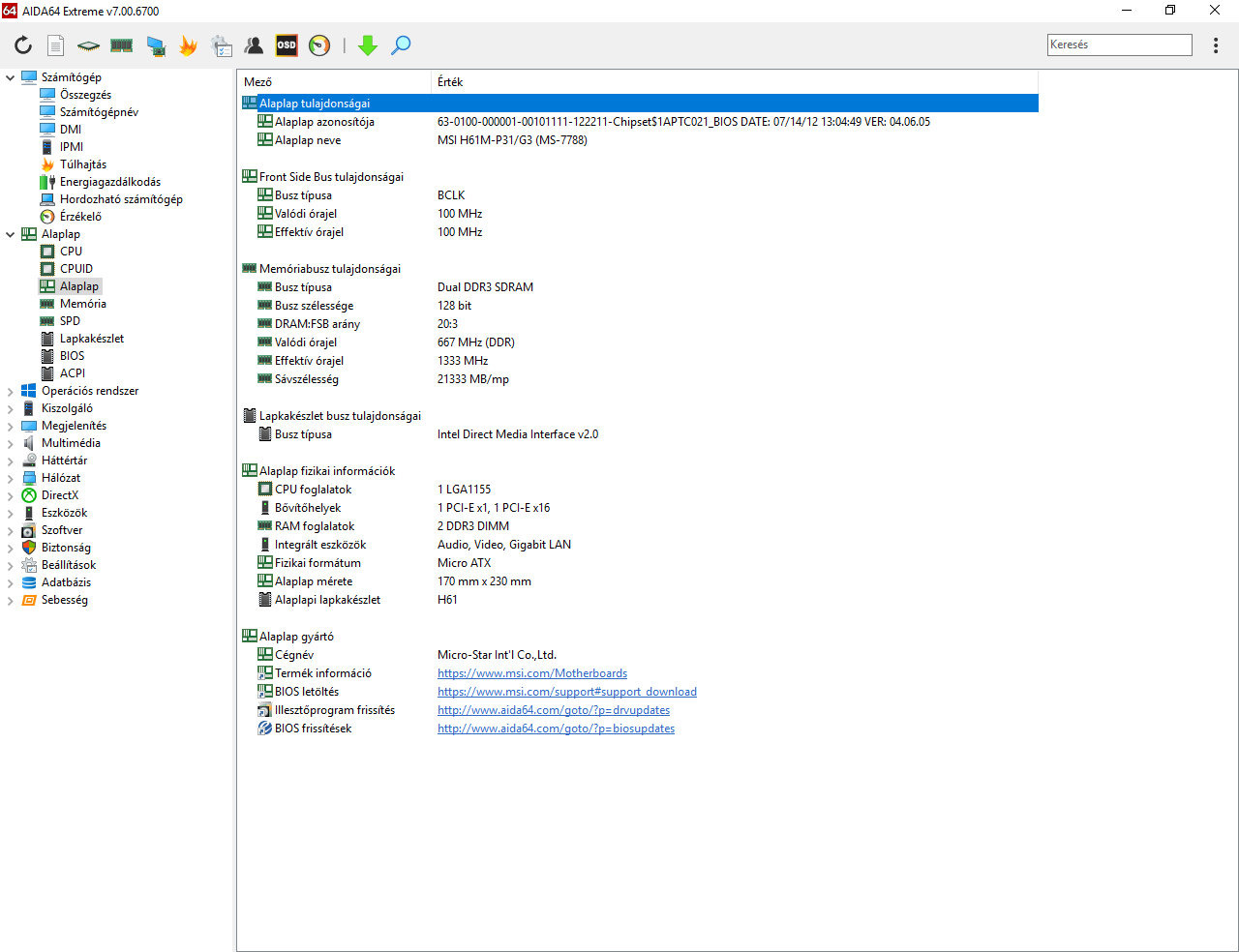Select Összegzés in the tree
Image resolution: width=1239 pixels, height=952 pixels.
(x=85, y=95)
